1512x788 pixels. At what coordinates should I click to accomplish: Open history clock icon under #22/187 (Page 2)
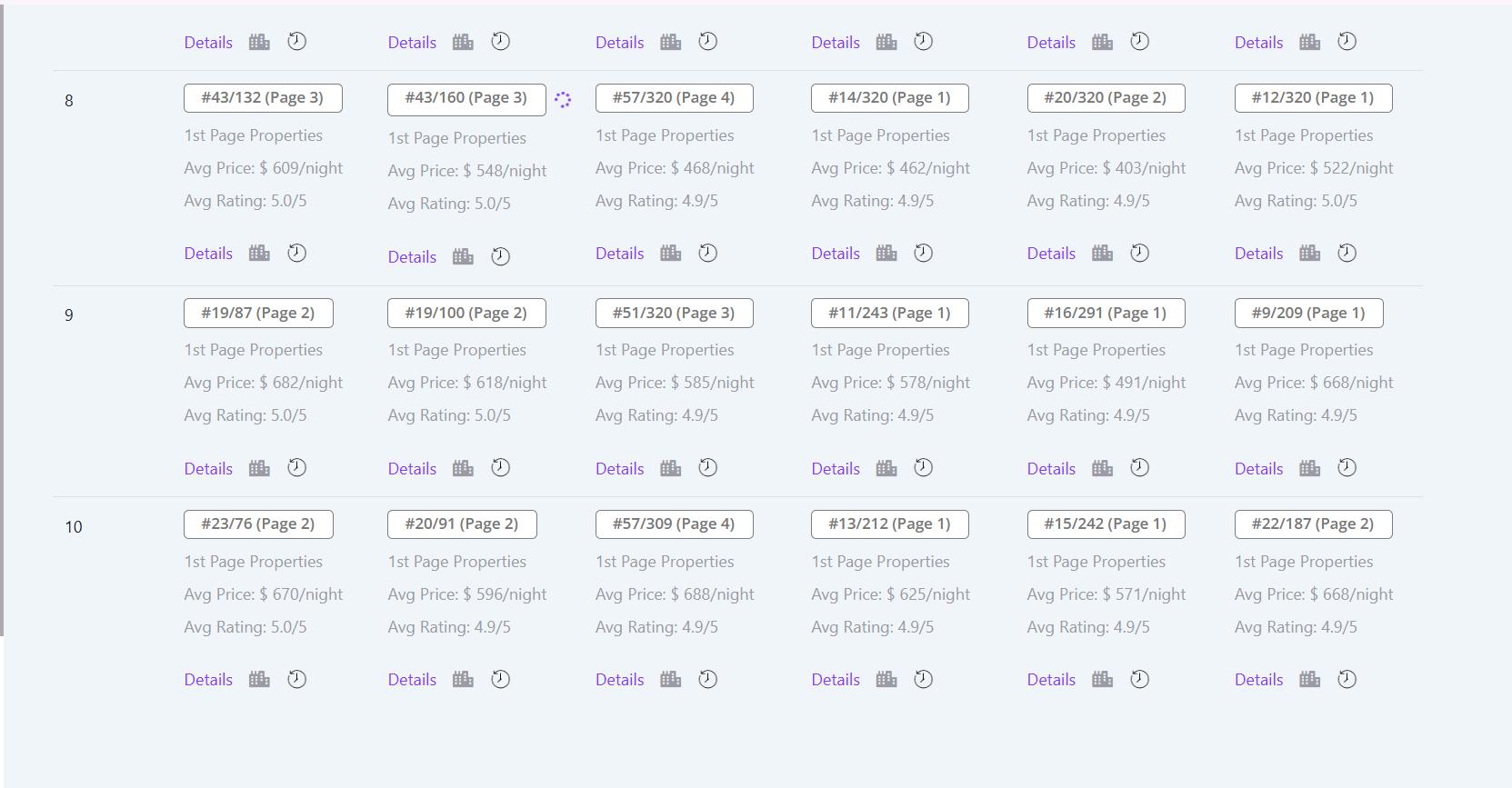click(x=1347, y=679)
